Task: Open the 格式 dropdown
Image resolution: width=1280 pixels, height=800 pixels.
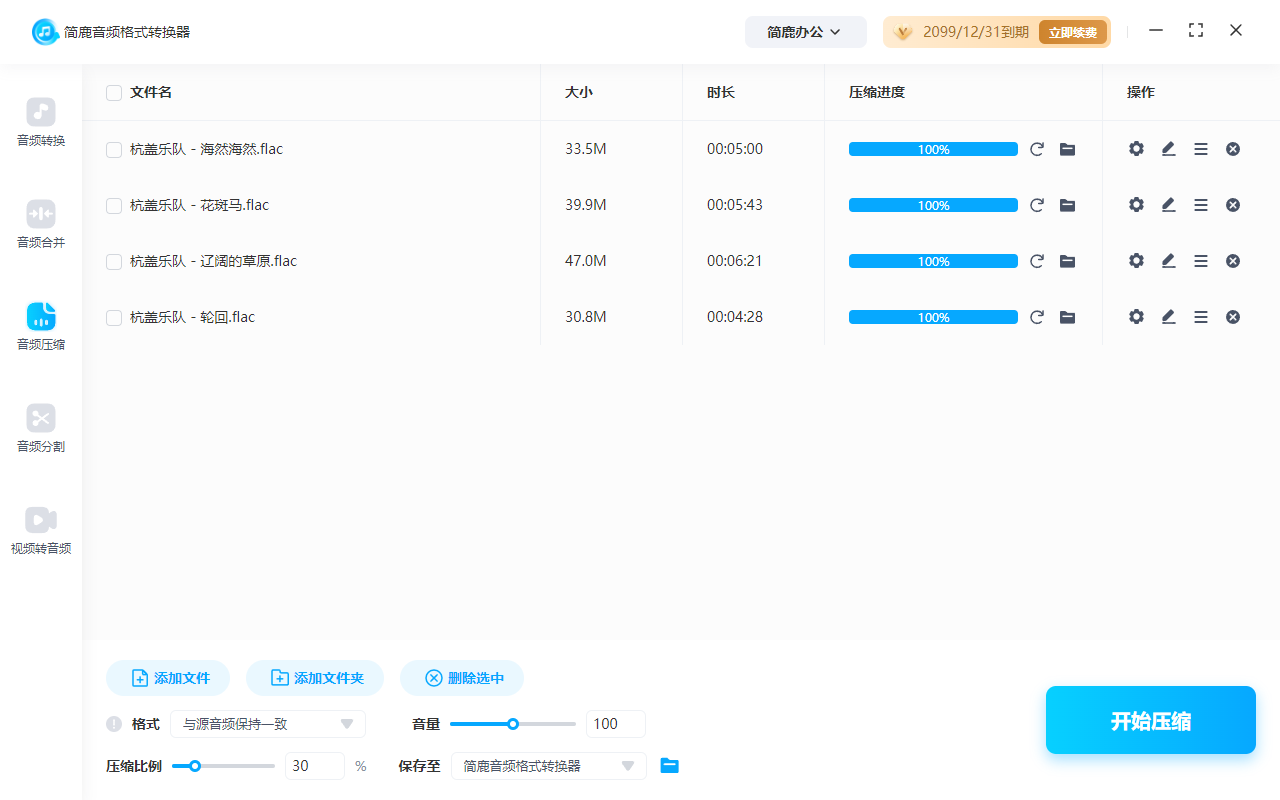Action: (x=268, y=723)
